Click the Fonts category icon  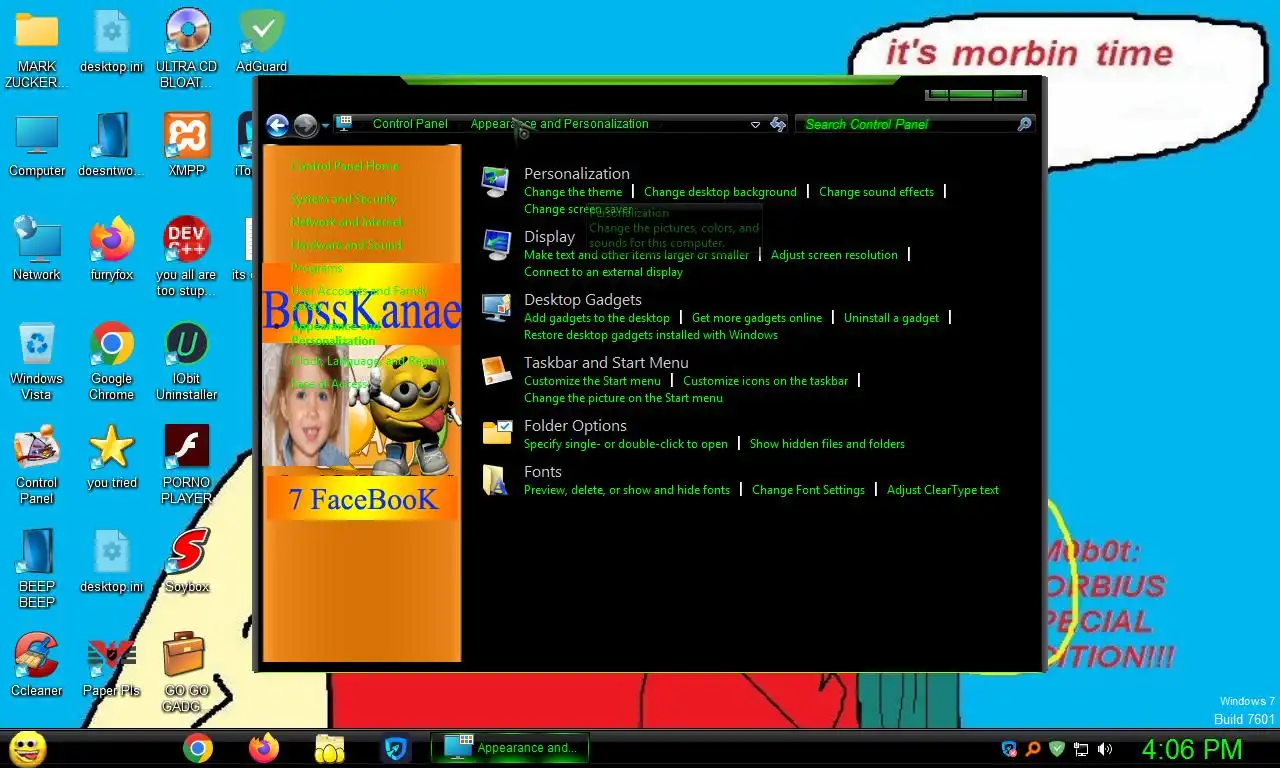(496, 479)
